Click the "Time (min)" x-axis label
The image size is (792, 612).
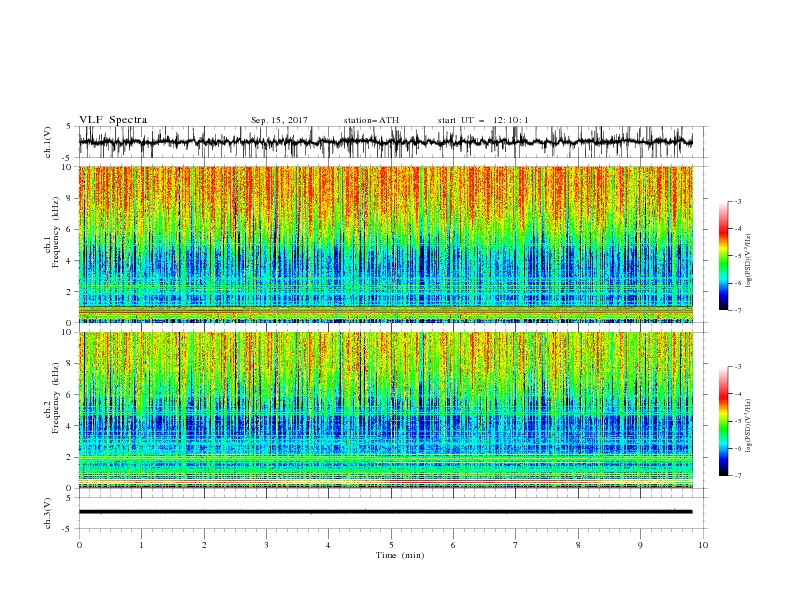400,555
